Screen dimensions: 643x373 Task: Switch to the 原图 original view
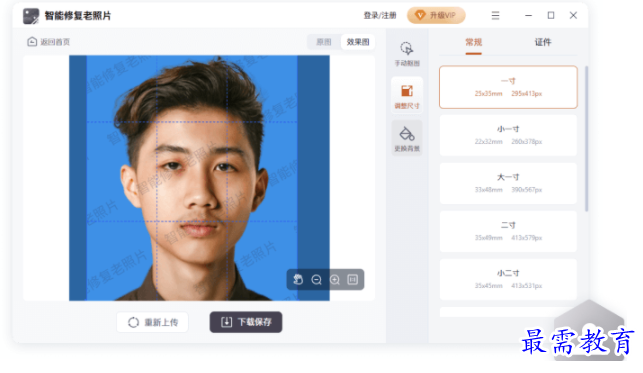tap(324, 42)
